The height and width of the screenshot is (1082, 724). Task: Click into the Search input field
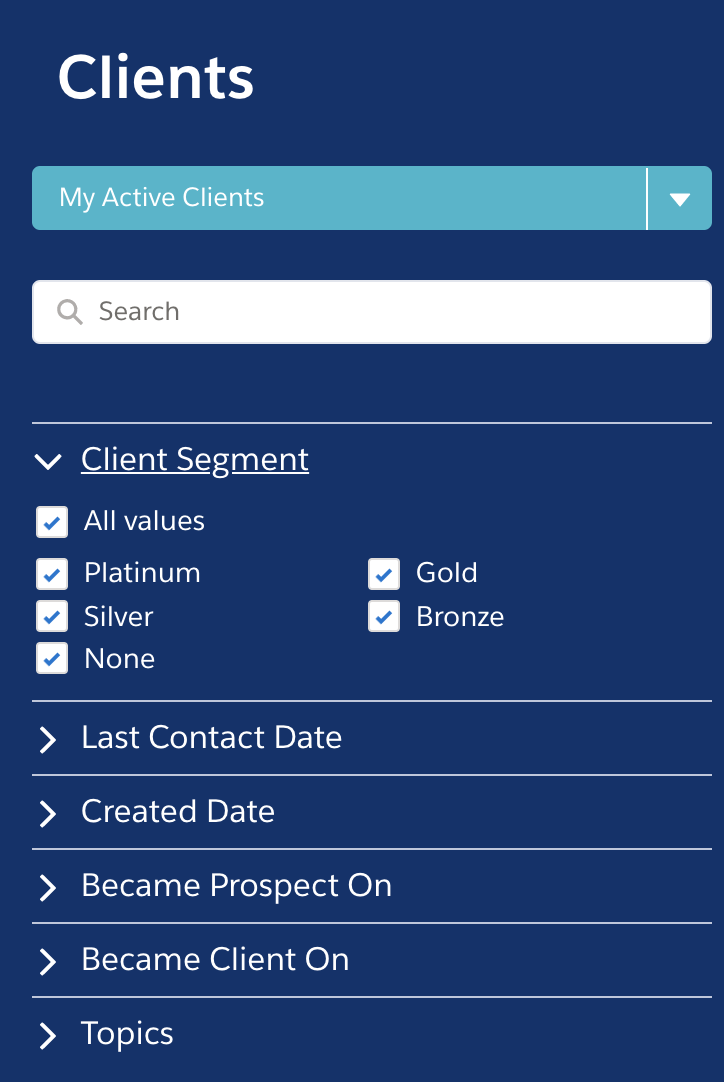click(x=372, y=312)
